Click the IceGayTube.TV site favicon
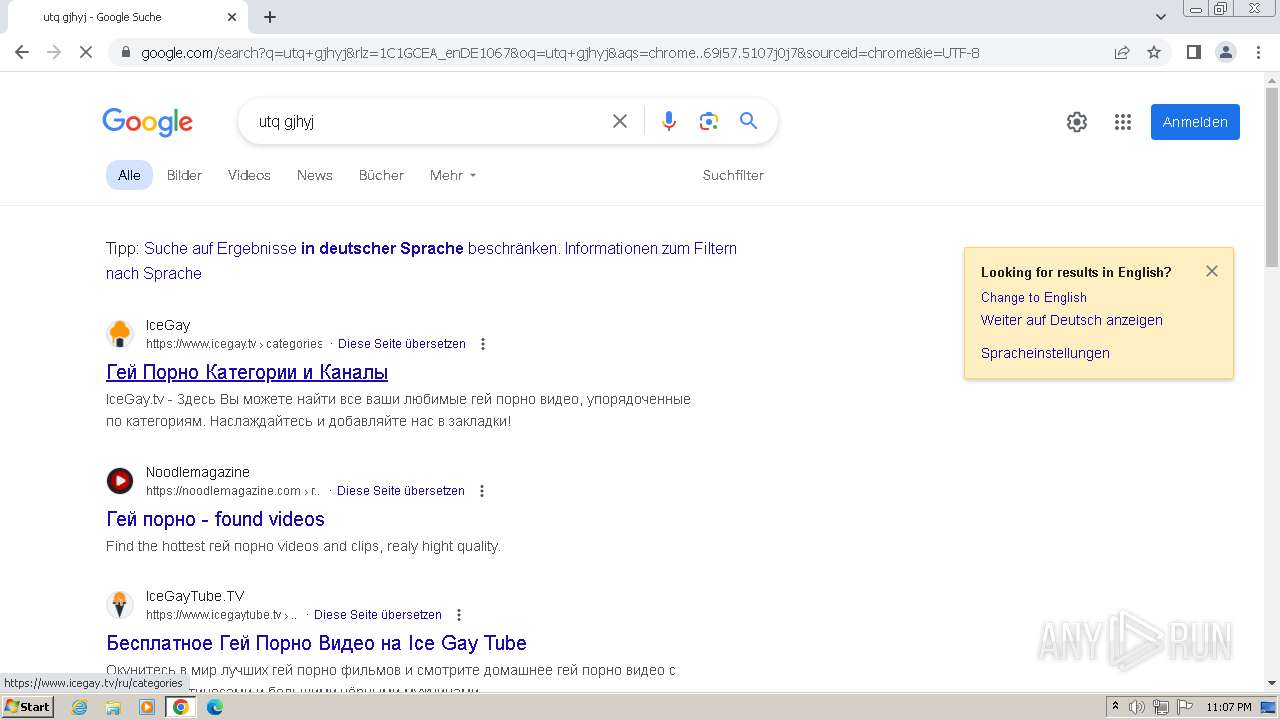The height and width of the screenshot is (720, 1280). 120,605
